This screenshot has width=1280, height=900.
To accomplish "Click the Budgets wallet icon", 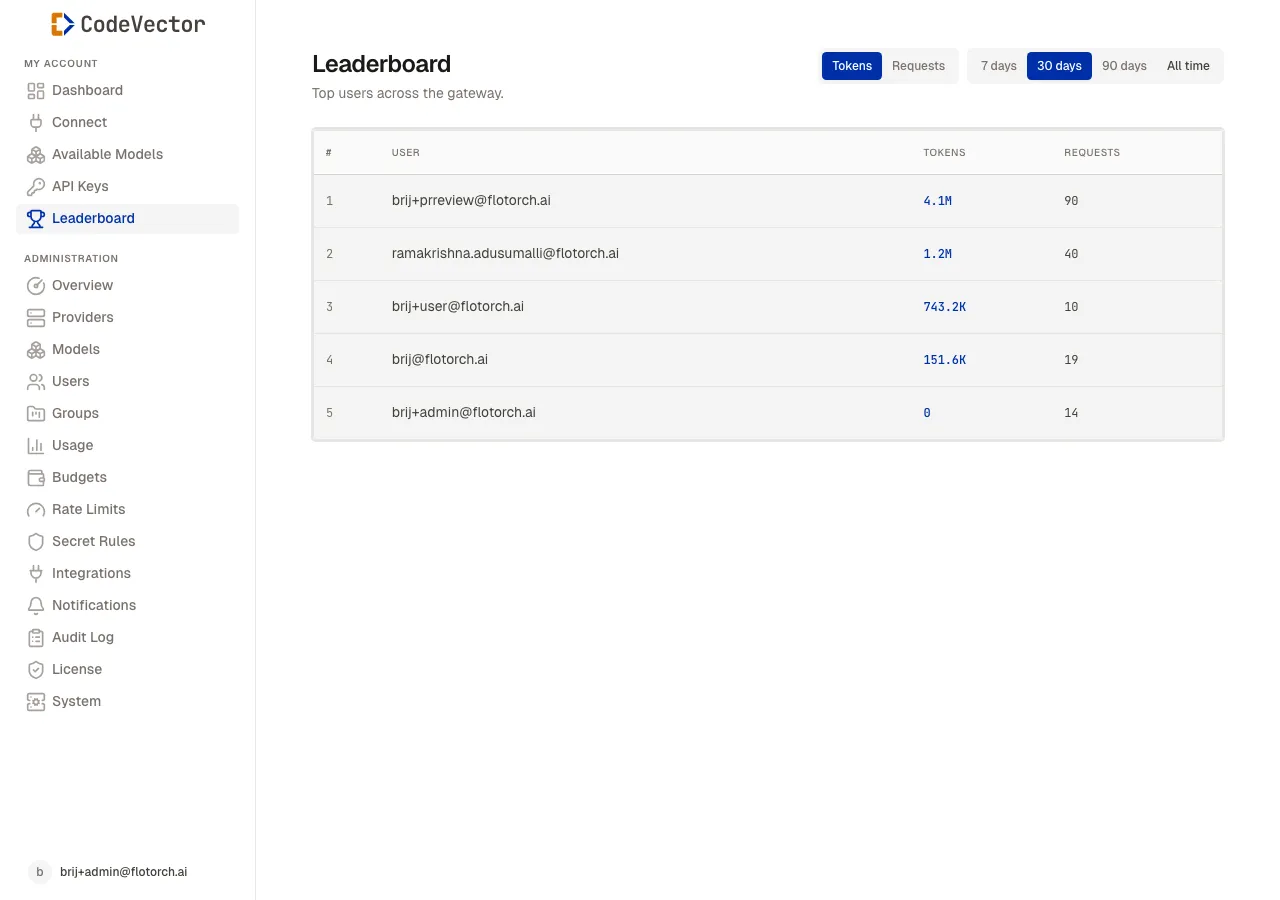I will [x=36, y=477].
